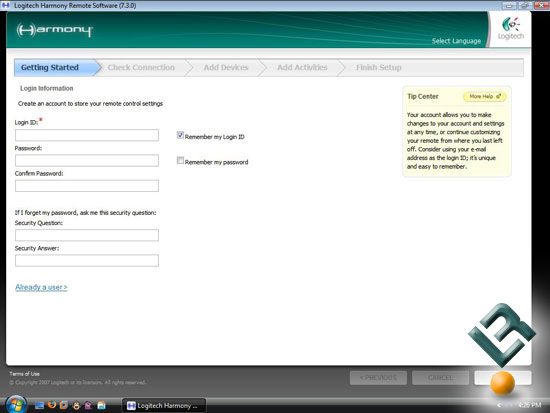The image size is (550, 413).
Task: Open the media player quick launch icon
Action: coord(64,405)
